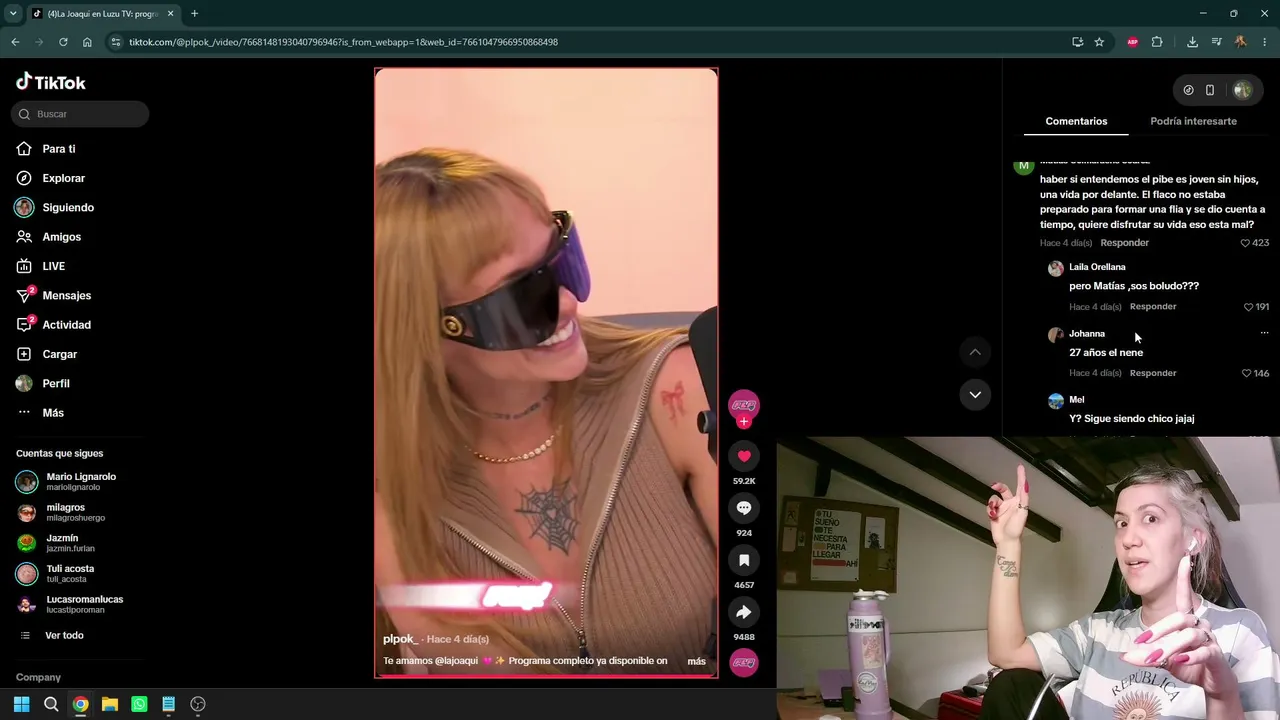Open the Explorar section
Image resolution: width=1280 pixels, height=720 pixels.
[x=64, y=178]
